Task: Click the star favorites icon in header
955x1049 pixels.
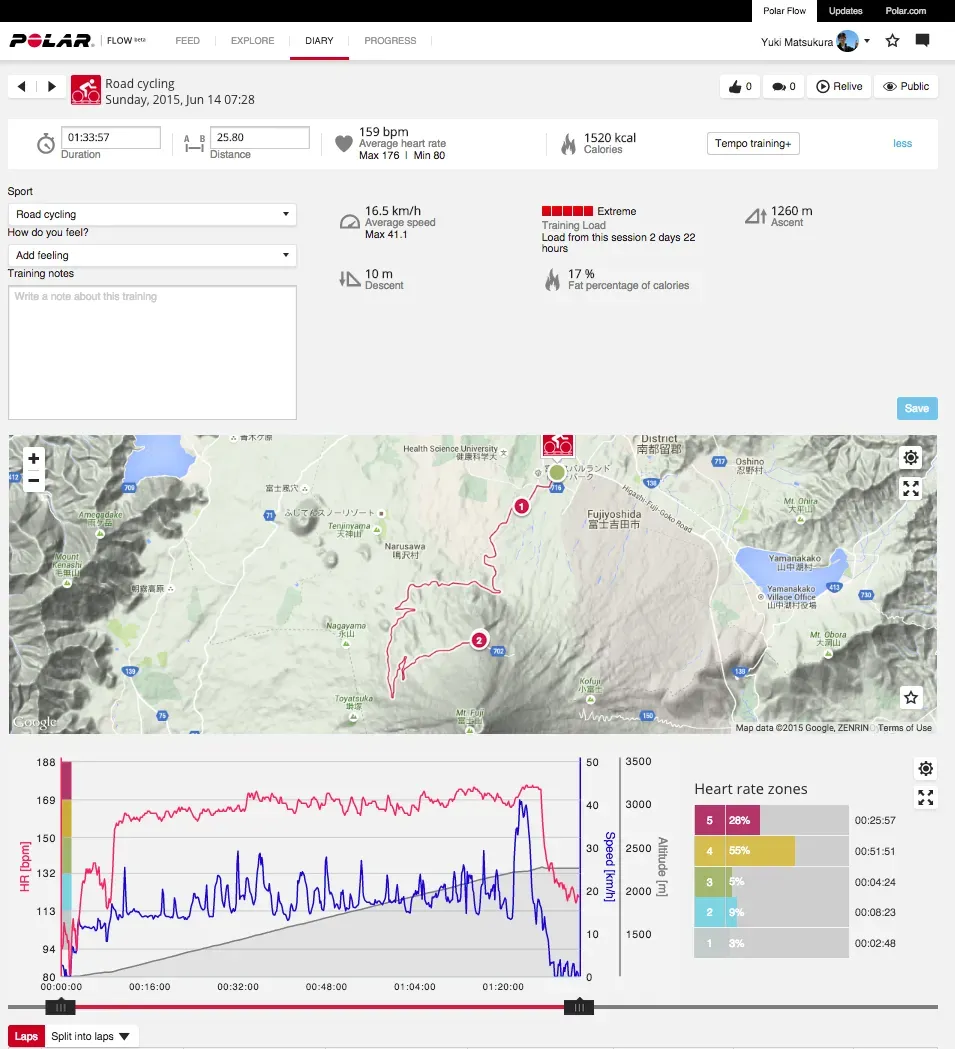Action: 892,41
